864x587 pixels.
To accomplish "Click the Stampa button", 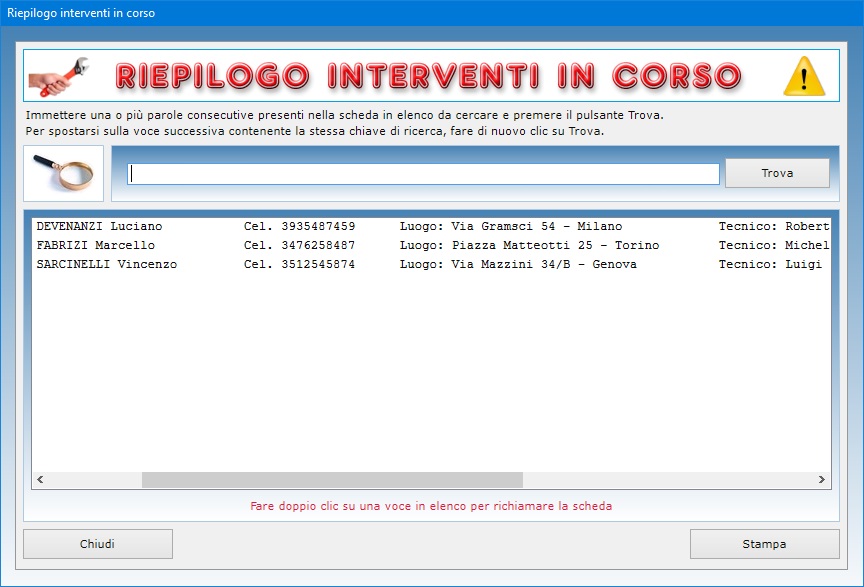I will (764, 544).
